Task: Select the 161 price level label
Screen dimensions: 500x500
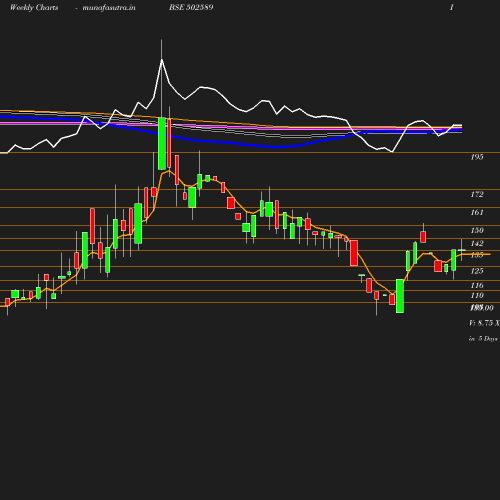Action: tap(477, 212)
